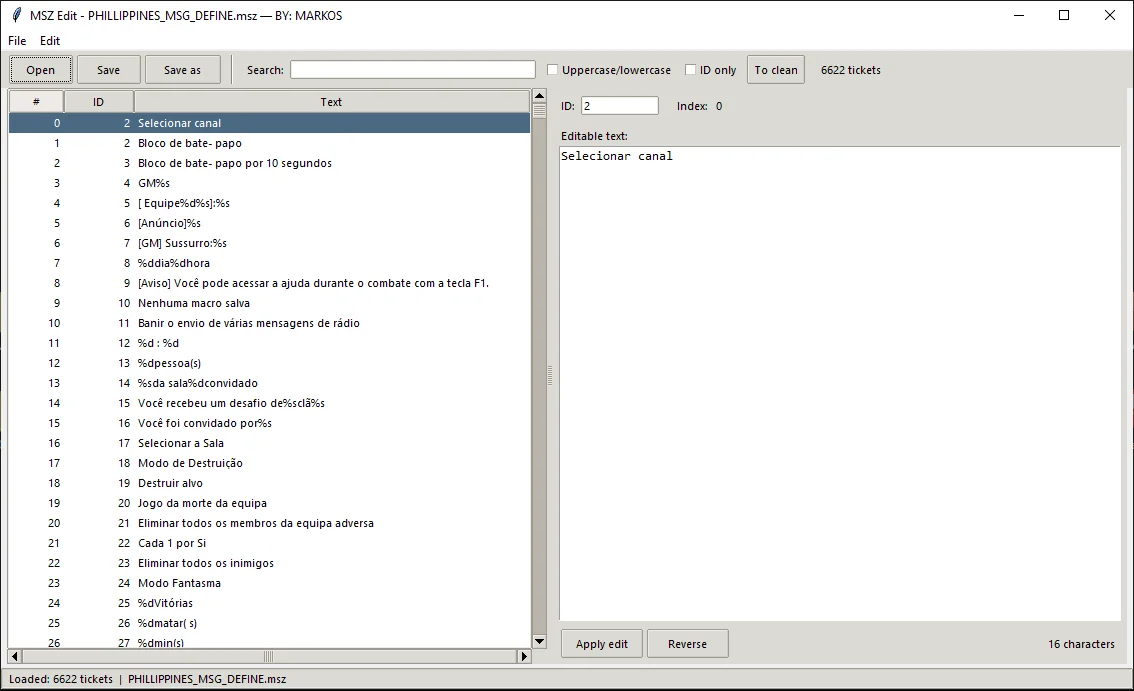The width and height of the screenshot is (1134, 691).
Task: Open the File menu
Action: pos(17,41)
